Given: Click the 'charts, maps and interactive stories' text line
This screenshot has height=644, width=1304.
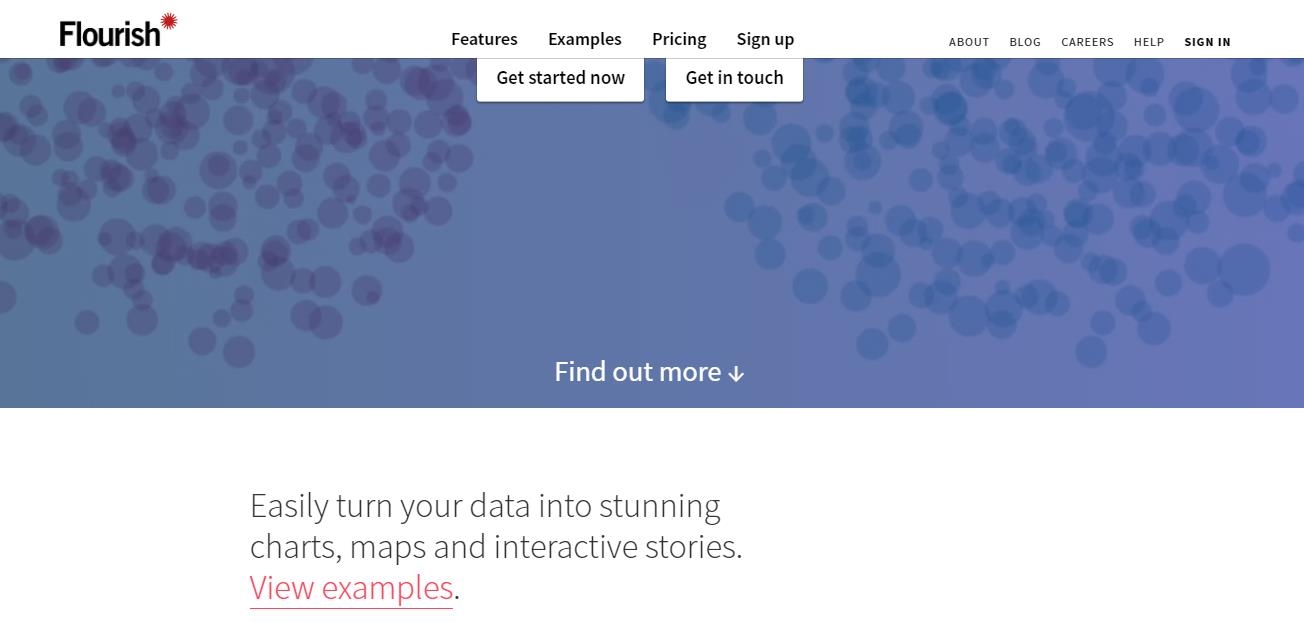Looking at the screenshot, I should pyautogui.click(x=496, y=548).
